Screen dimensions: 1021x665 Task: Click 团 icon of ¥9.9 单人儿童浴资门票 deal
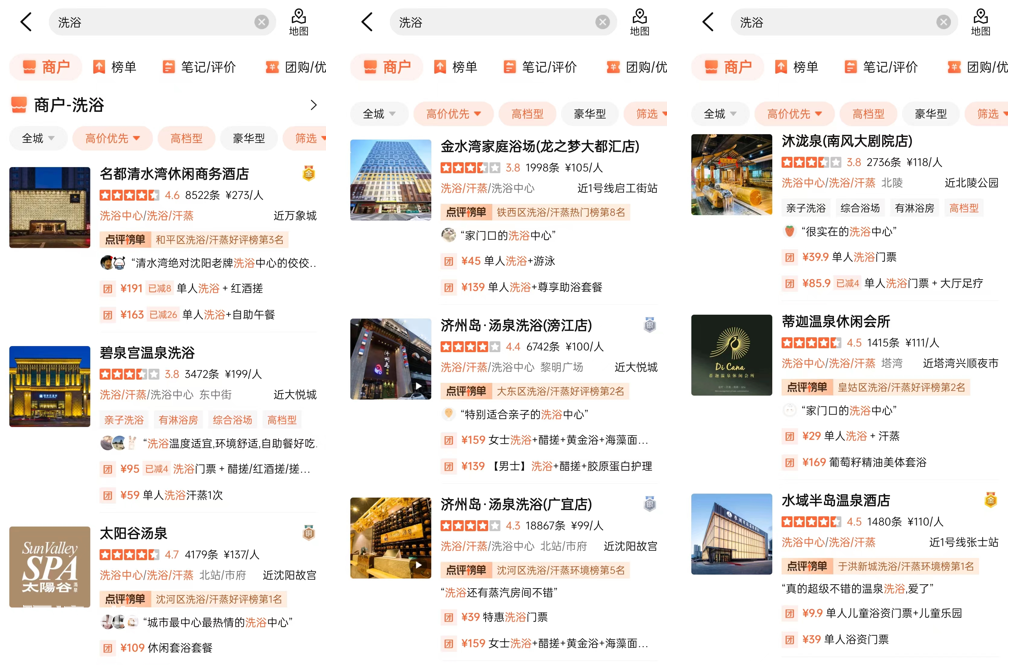(789, 613)
